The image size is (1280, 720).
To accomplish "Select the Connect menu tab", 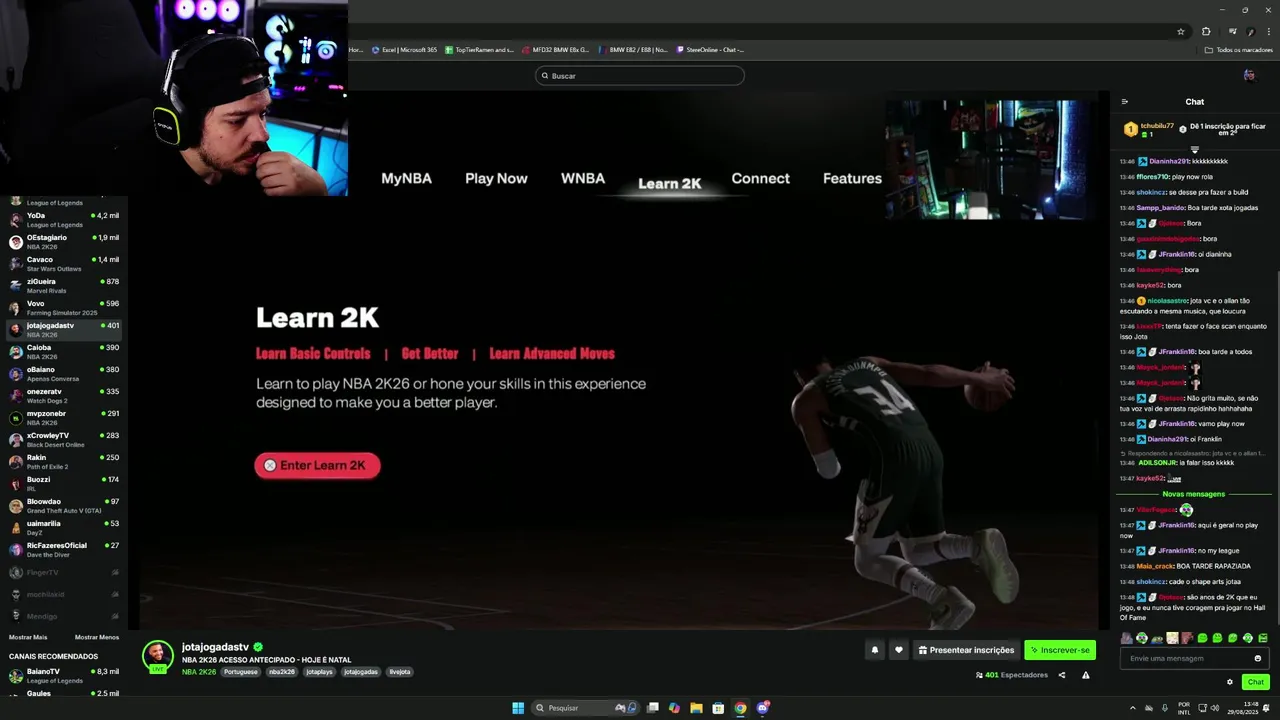I will click(x=760, y=178).
